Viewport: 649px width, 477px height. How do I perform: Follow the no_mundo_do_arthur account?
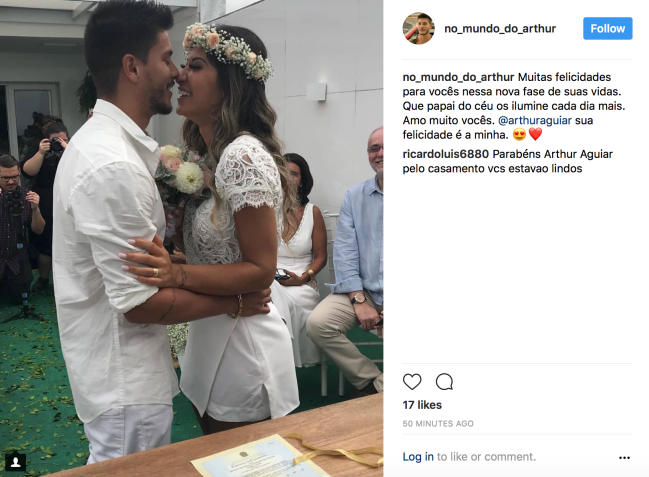(608, 29)
